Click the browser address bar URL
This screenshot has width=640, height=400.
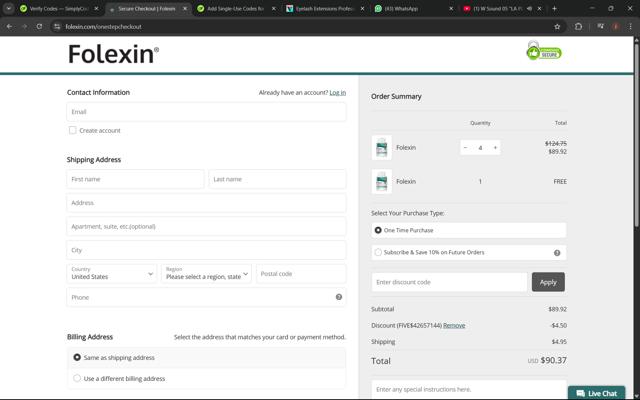[x=103, y=27]
